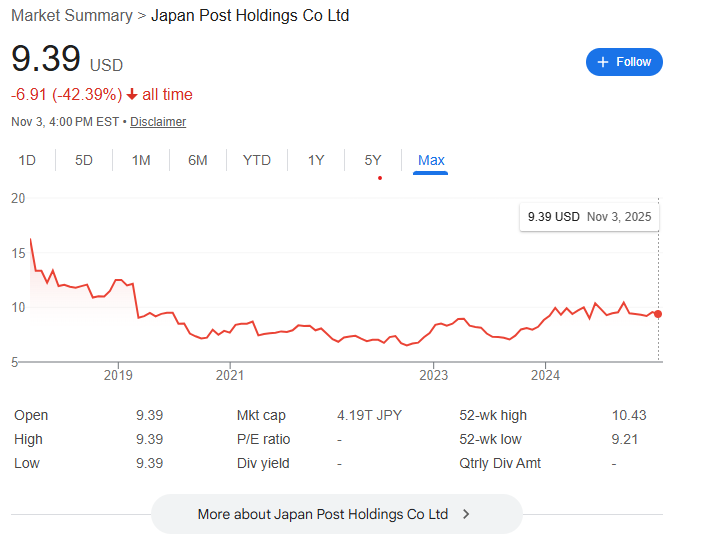The image size is (710, 547).
Task: Switch to the 1M range tab
Action: [x=141, y=160]
